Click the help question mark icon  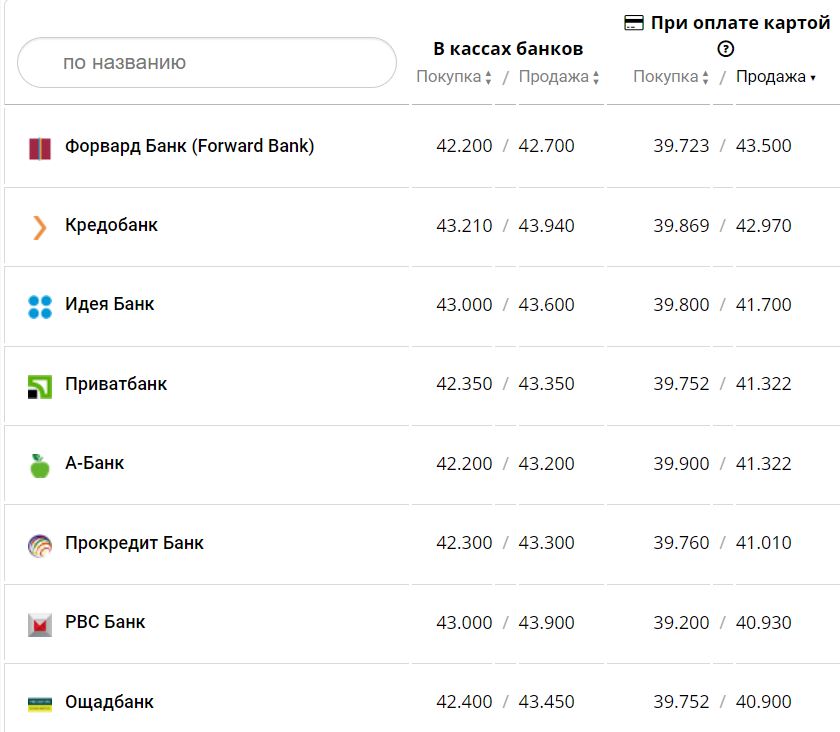click(726, 49)
